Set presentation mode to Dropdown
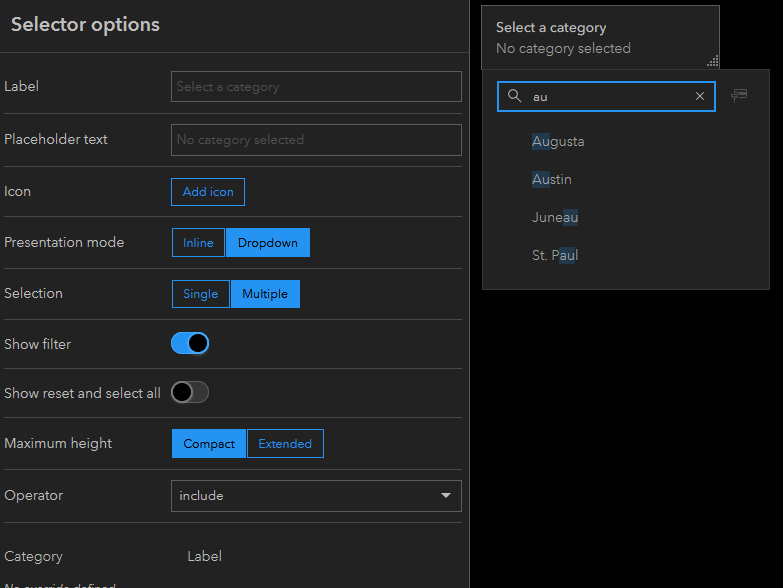Image resolution: width=783 pixels, height=588 pixels. pyautogui.click(x=268, y=242)
